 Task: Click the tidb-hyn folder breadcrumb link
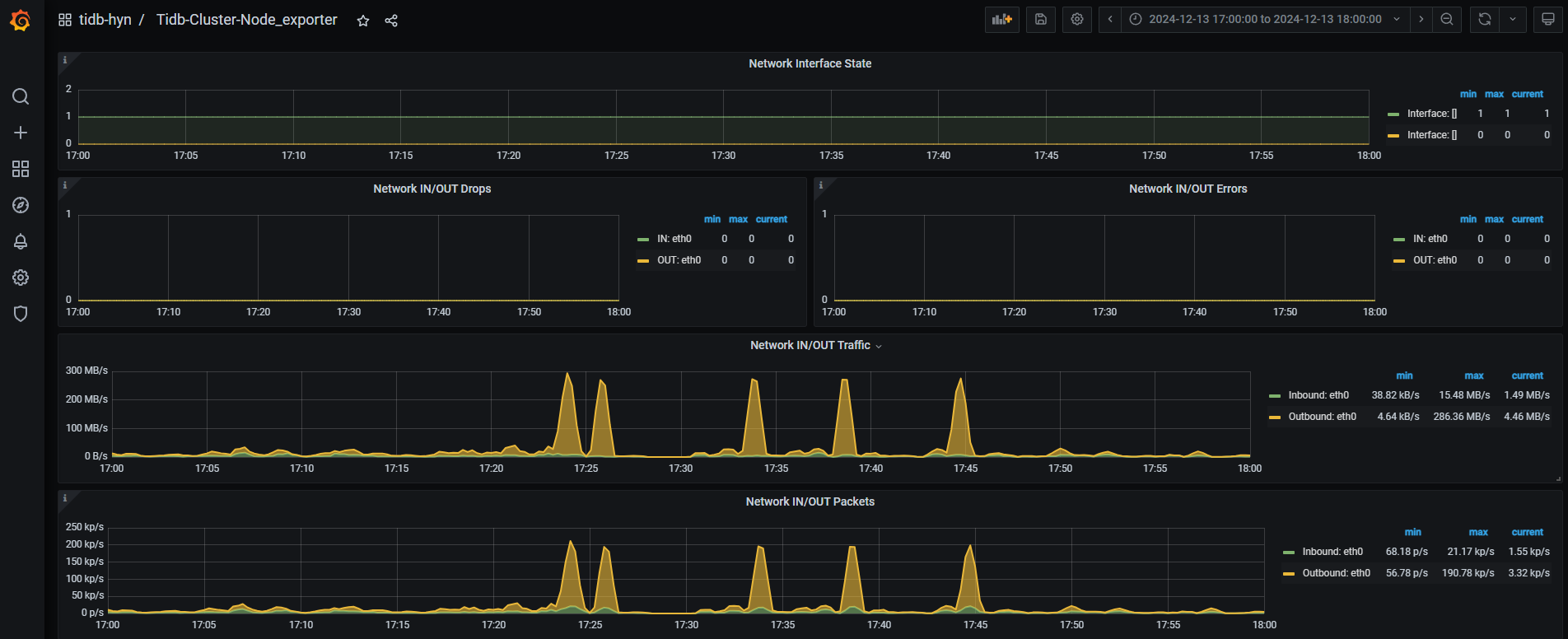click(x=105, y=20)
